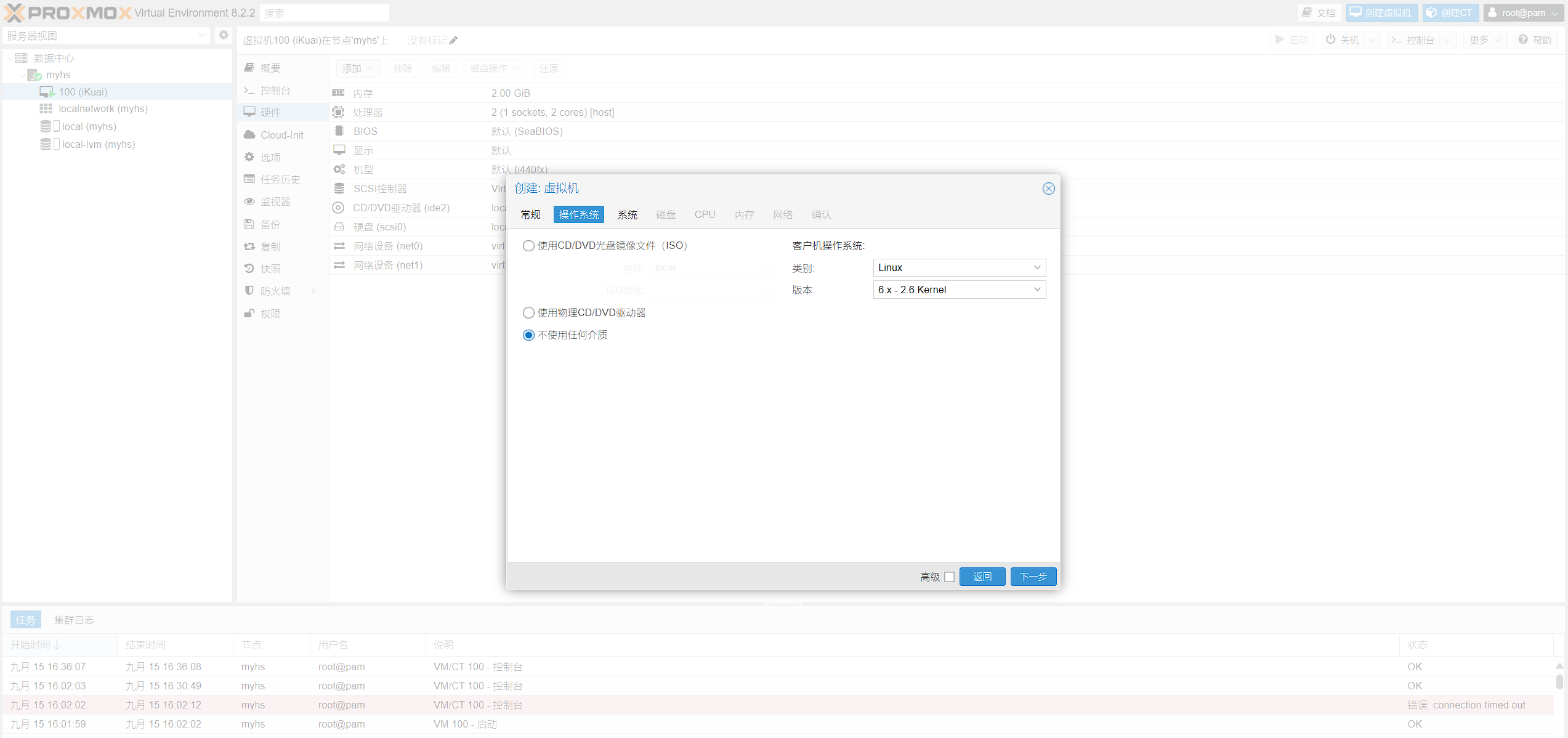The height and width of the screenshot is (738, 1568).
Task: Click 创建虚拟机 create VM button
Action: (1381, 12)
